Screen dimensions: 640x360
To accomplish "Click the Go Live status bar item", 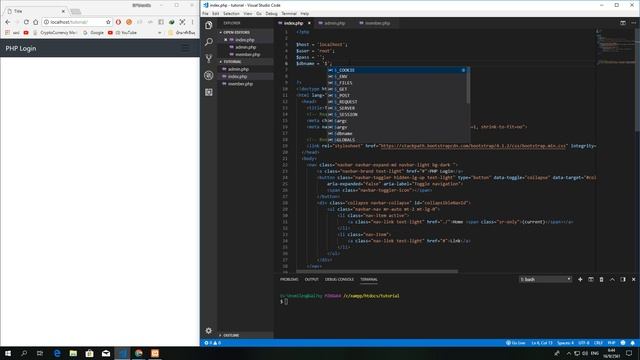I will pyautogui.click(x=516, y=343).
